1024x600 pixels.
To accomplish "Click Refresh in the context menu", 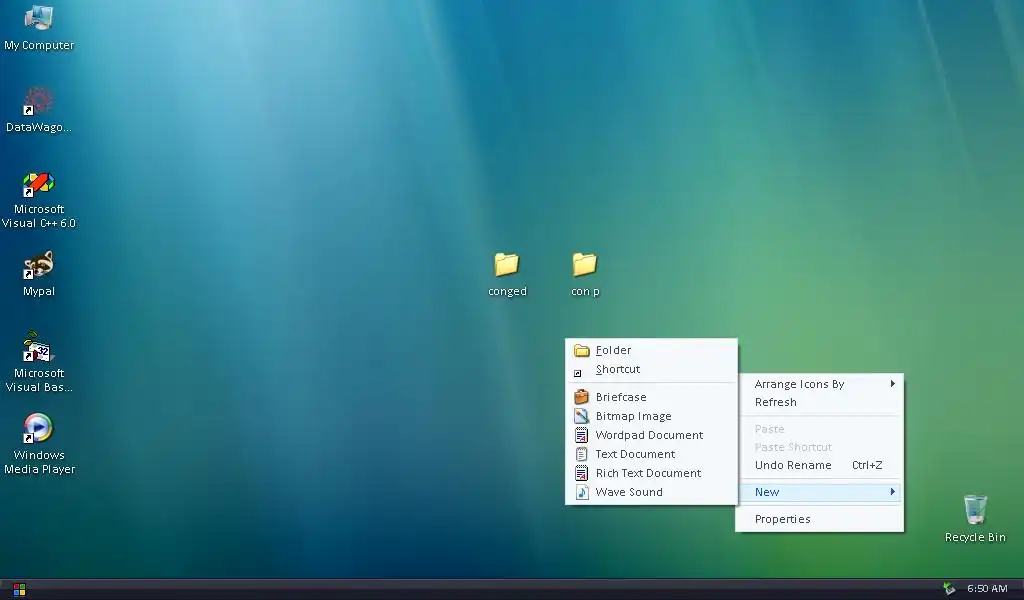I will [820, 402].
